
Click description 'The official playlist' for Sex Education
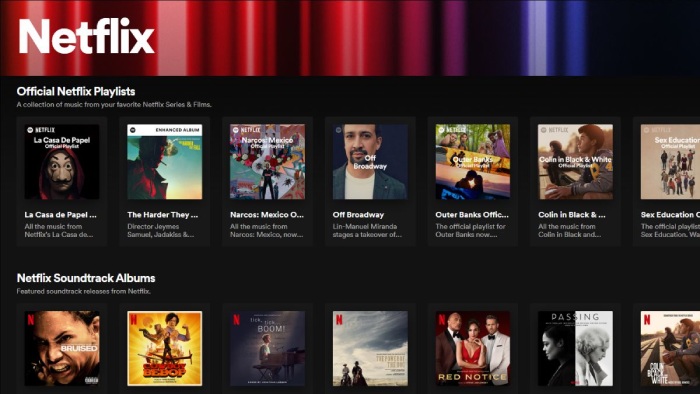coord(670,230)
